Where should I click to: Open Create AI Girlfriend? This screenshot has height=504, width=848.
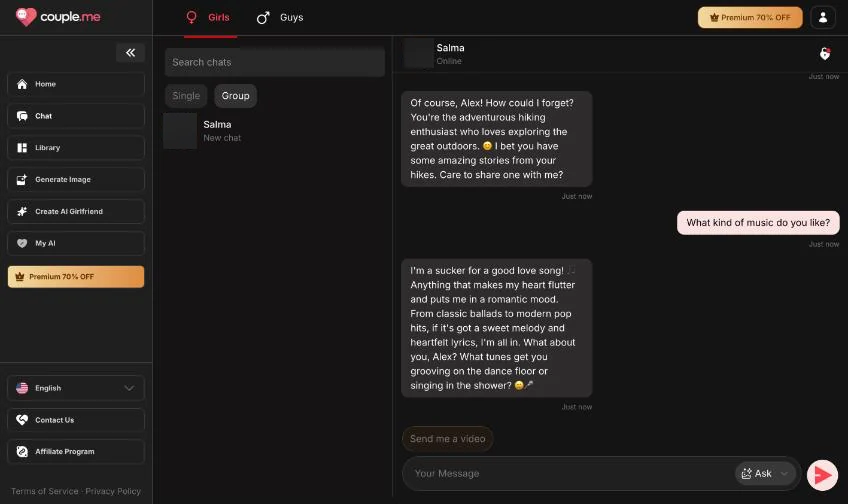(76, 211)
